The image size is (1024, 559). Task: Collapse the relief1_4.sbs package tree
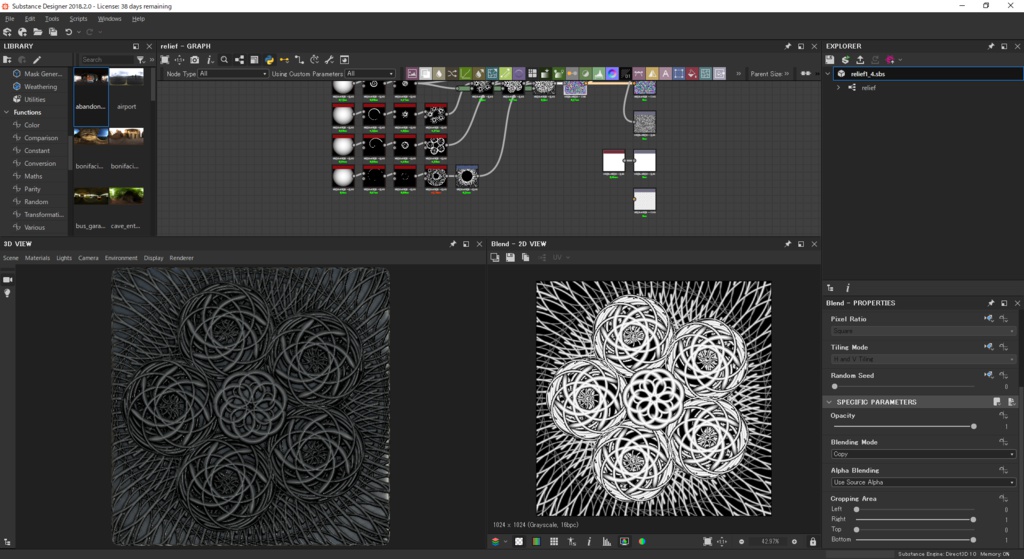tap(829, 74)
